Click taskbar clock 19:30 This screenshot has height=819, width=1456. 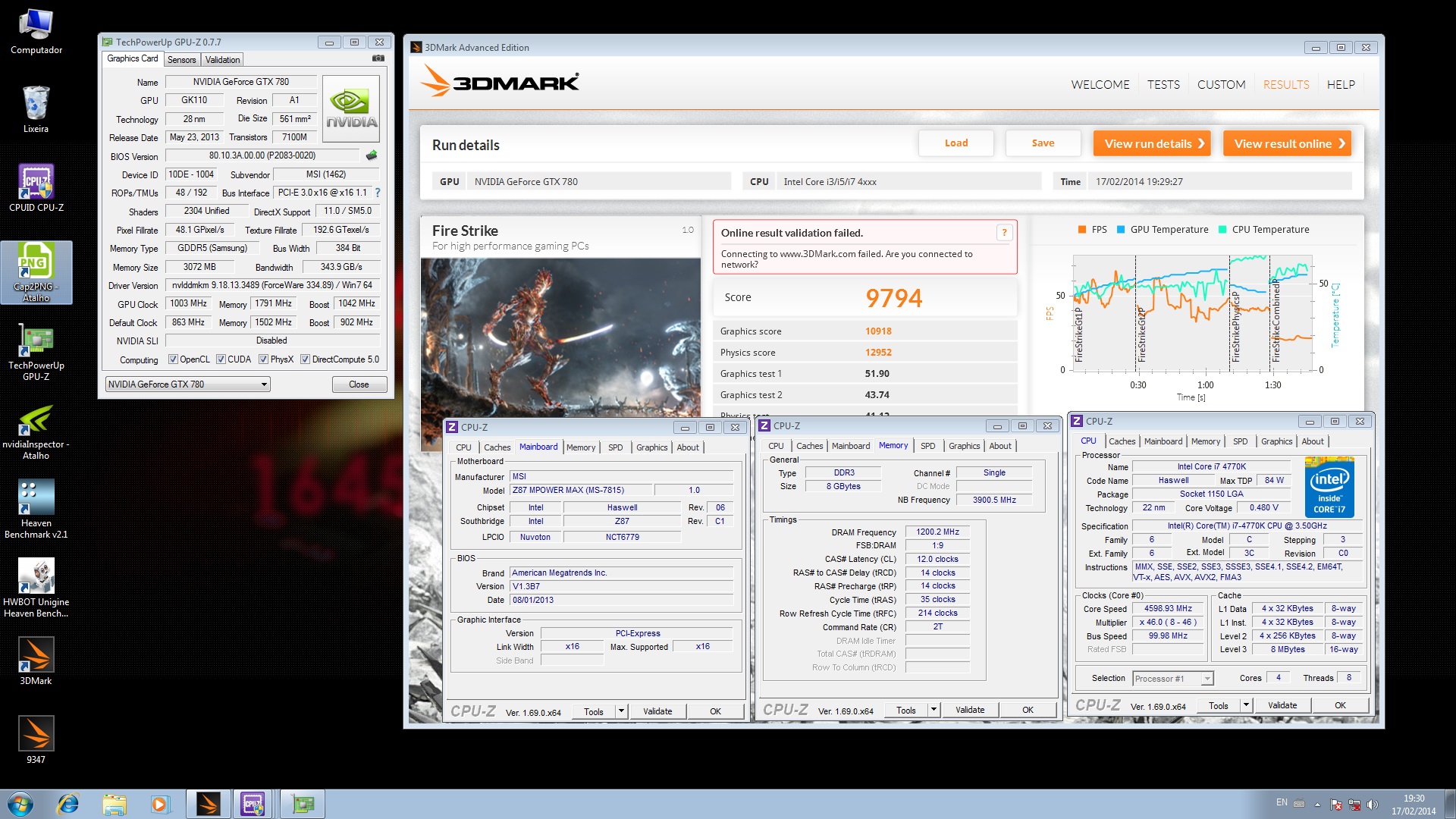(x=1414, y=799)
